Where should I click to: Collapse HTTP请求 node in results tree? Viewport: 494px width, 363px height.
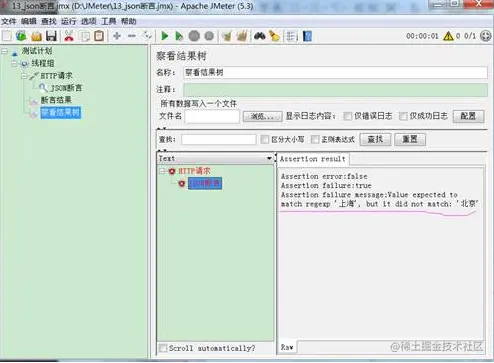[x=162, y=171]
